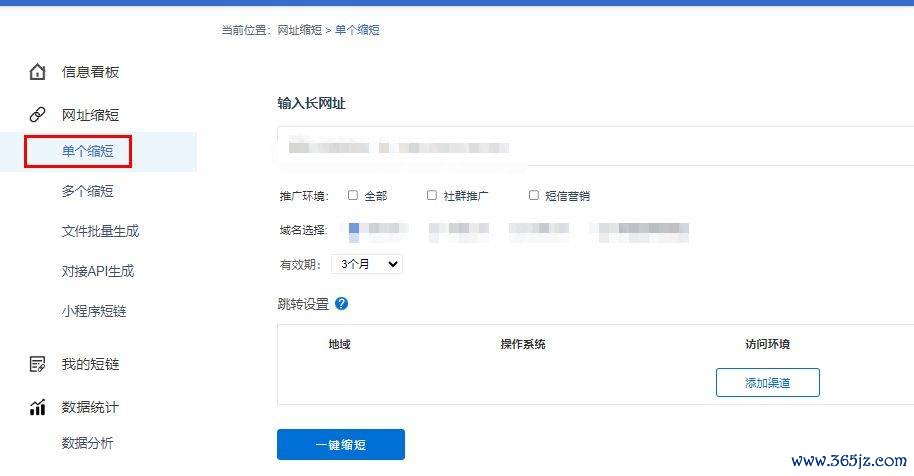Click the 推广环境 label

pyautogui.click(x=304, y=196)
